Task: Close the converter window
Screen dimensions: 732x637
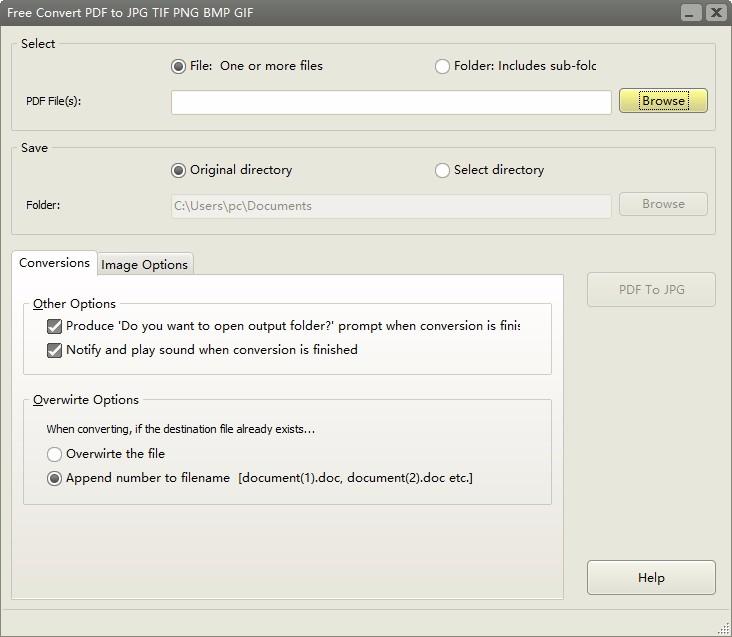Action: click(x=716, y=13)
